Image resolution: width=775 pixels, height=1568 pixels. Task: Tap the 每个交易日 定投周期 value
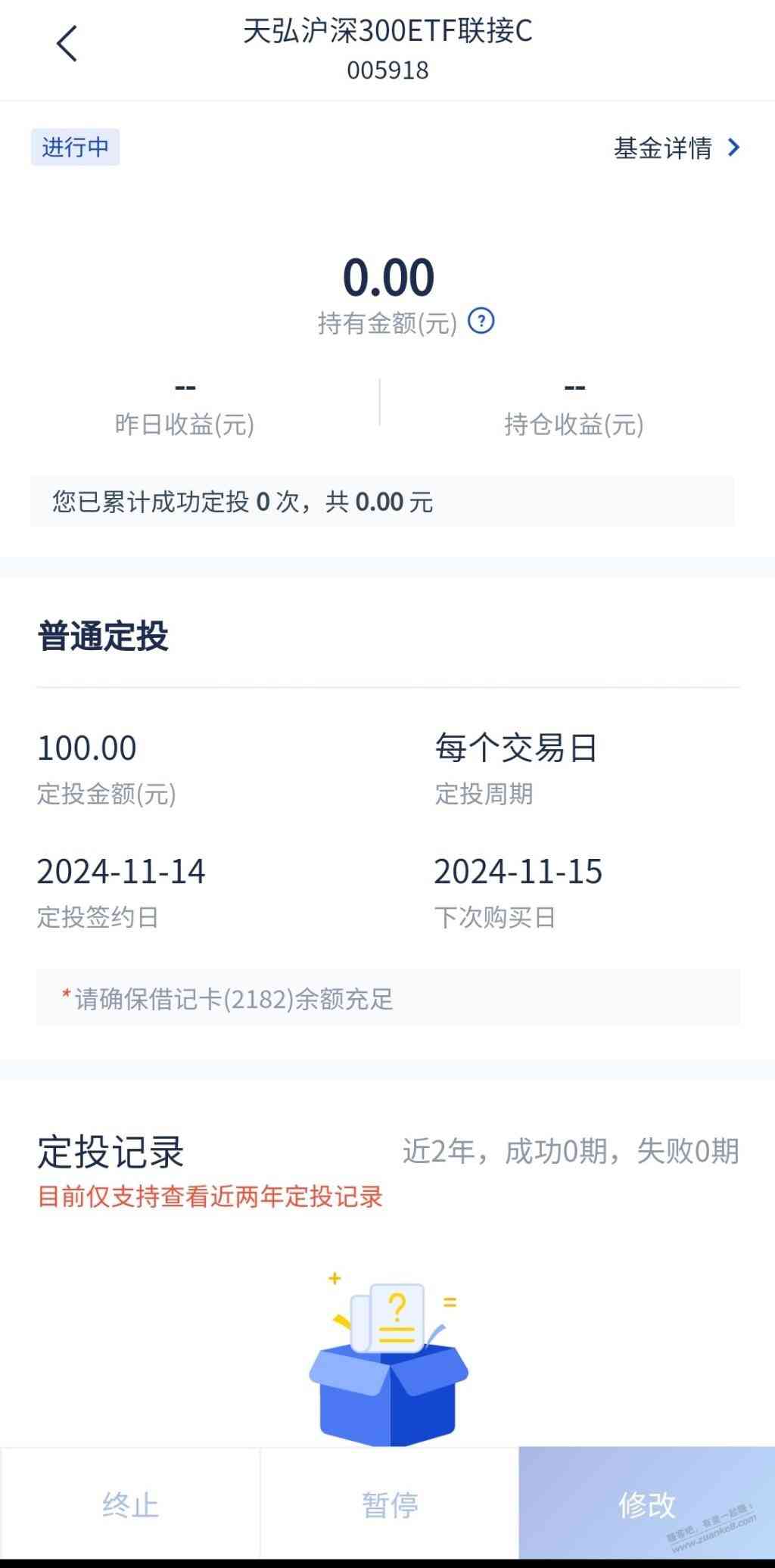click(516, 748)
